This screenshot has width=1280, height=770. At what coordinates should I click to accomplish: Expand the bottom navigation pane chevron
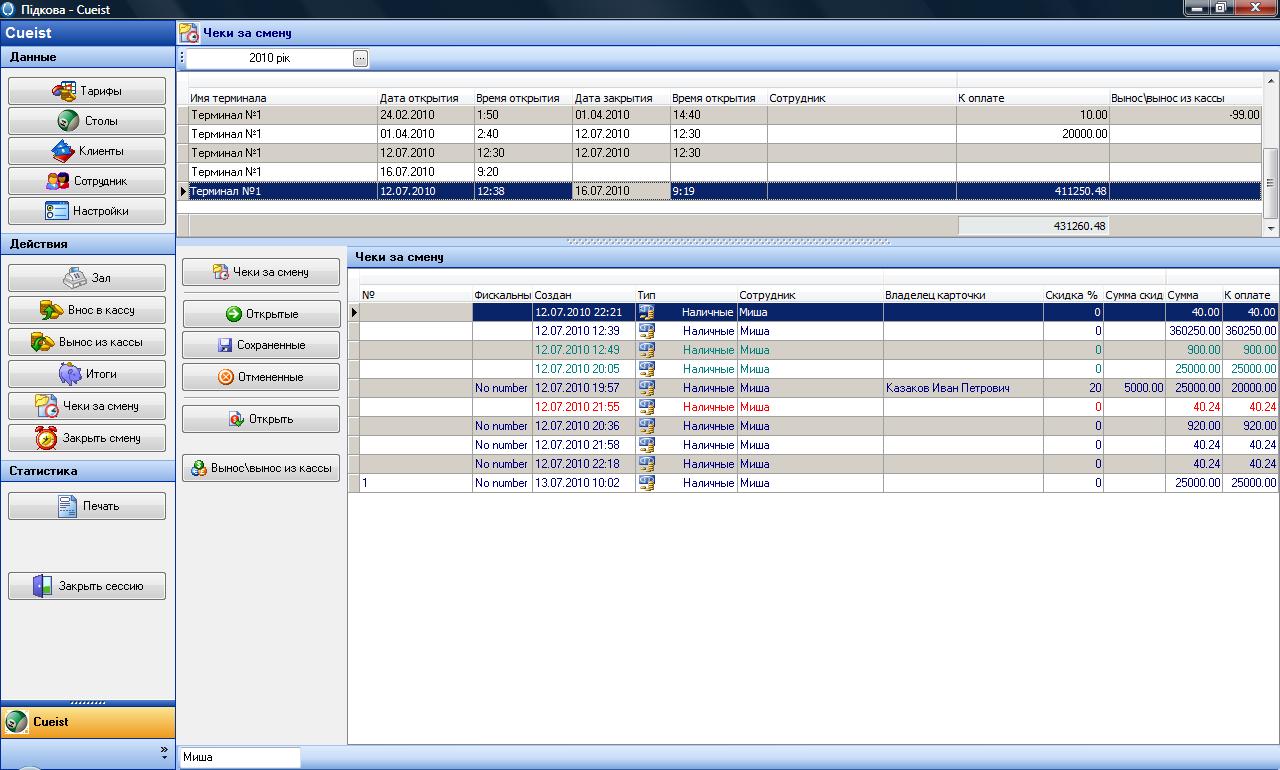coord(164,750)
